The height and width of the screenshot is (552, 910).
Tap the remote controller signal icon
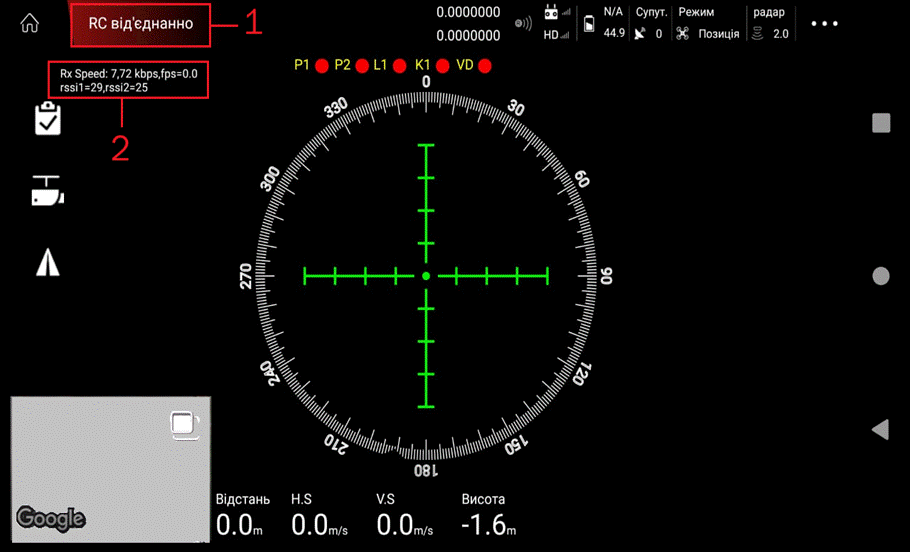[557, 12]
